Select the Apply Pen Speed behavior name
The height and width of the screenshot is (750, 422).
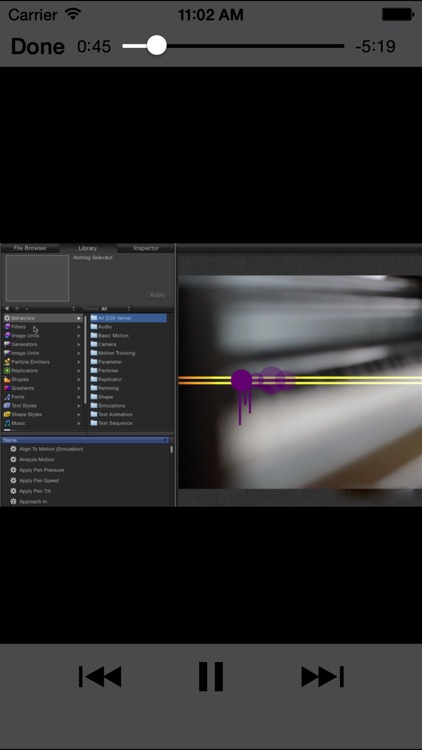(39, 481)
